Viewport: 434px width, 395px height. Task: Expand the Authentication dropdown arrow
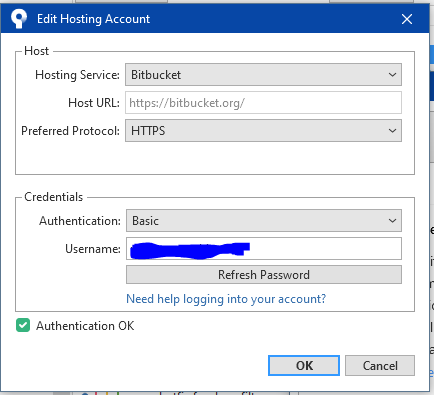click(x=392, y=221)
